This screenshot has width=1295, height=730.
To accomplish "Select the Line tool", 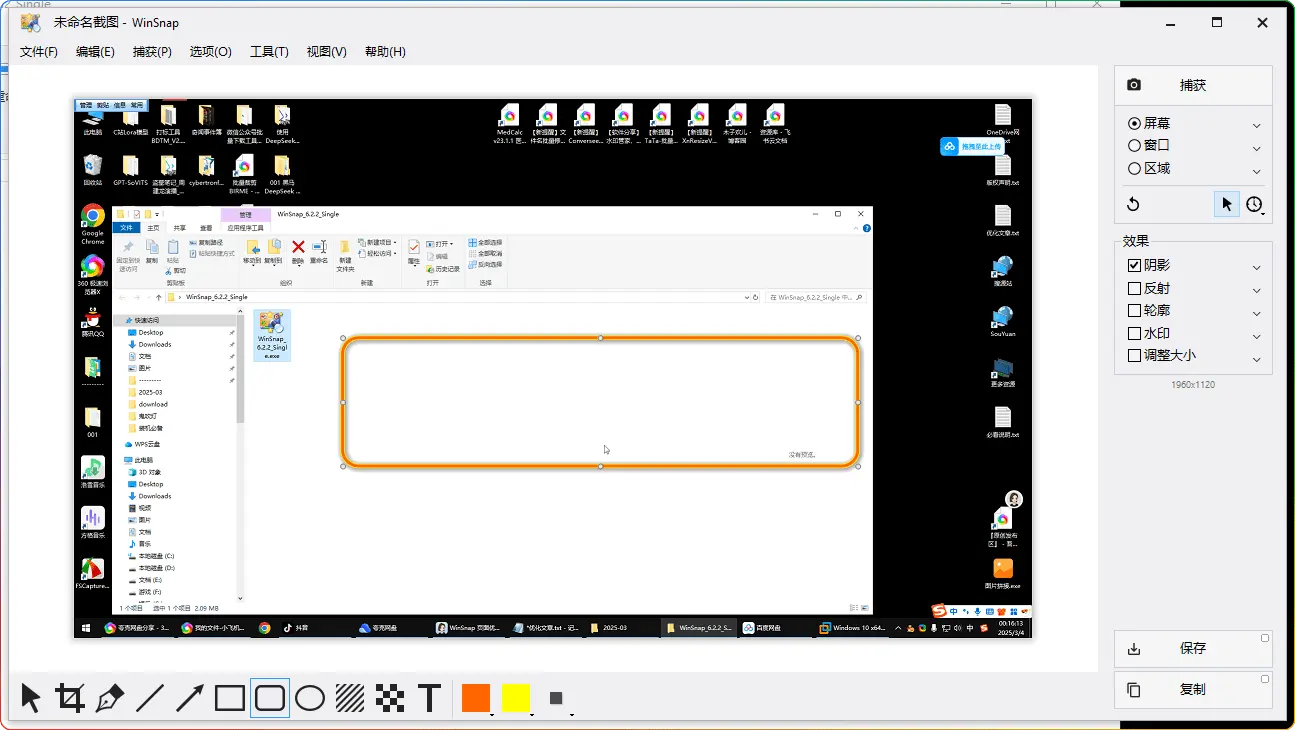I will point(150,698).
